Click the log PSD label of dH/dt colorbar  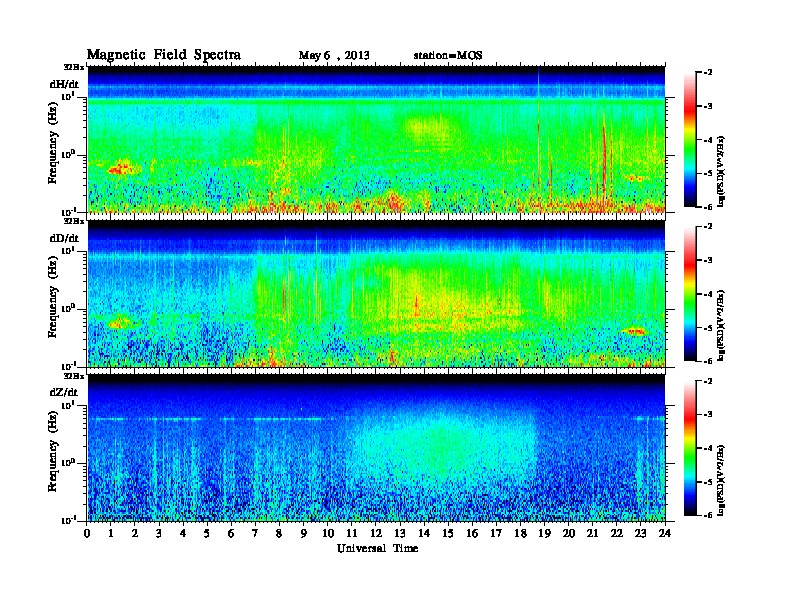[722, 171]
